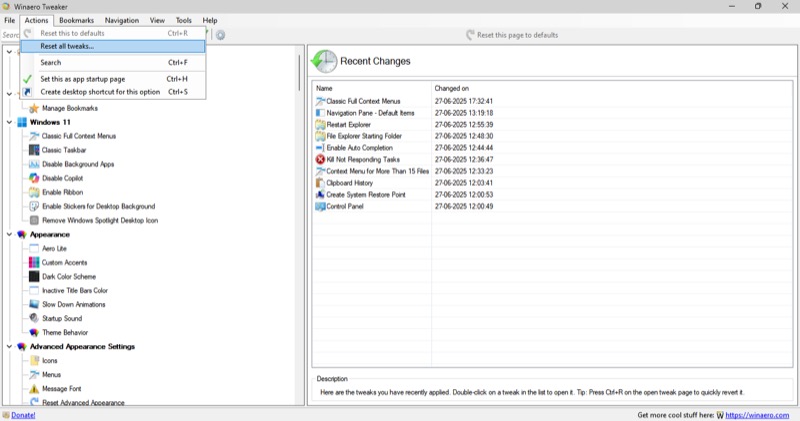Image resolution: width=800 pixels, height=421 pixels.
Task: Click the Remove Windows Spotlight Desktop Icon icon
Action: (x=34, y=220)
